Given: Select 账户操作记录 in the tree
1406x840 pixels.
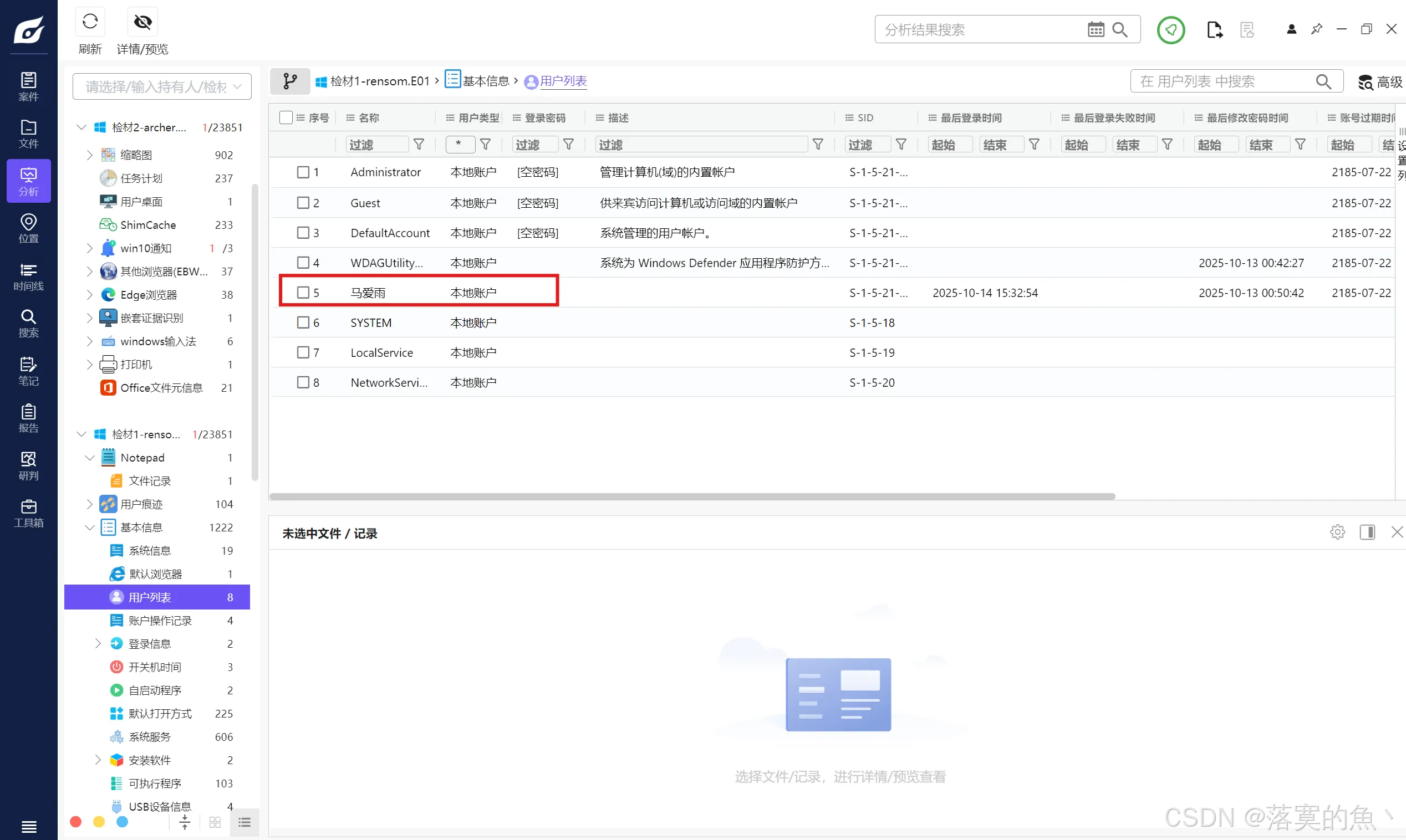Looking at the screenshot, I should pyautogui.click(x=160, y=621).
